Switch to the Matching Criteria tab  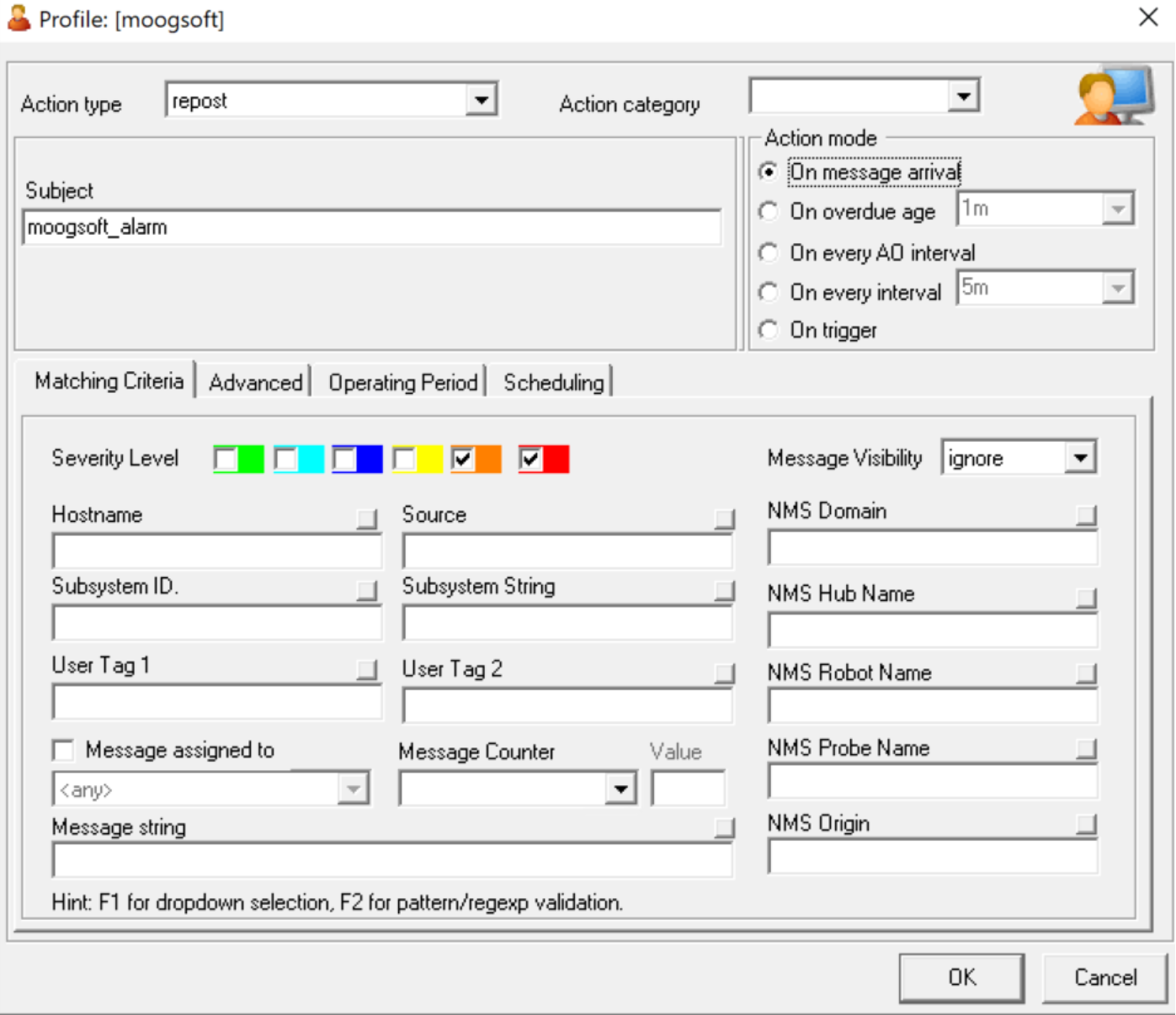click(108, 381)
